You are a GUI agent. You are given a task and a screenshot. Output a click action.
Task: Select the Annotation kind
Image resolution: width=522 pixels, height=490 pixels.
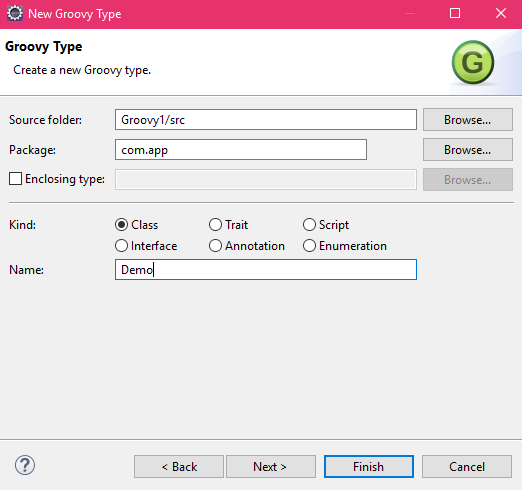(x=215, y=246)
